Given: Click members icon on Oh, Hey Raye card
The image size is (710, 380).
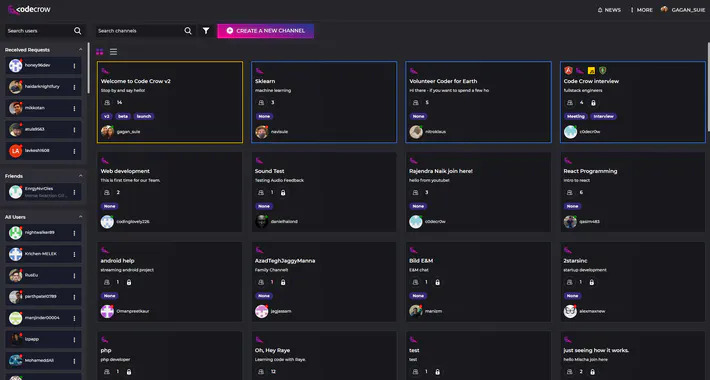Looking at the screenshot, I should click(261, 372).
